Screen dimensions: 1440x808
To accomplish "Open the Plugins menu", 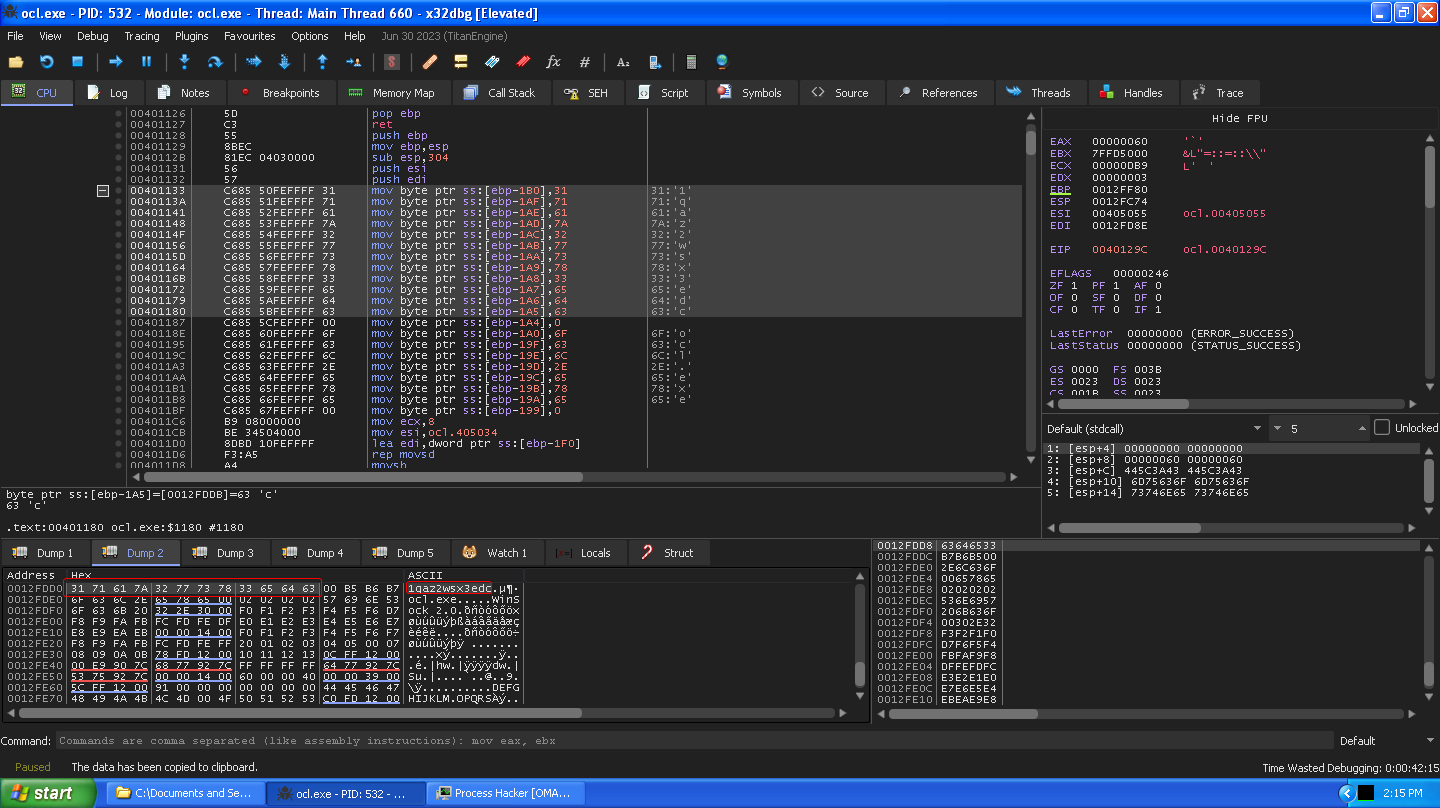I will pyautogui.click(x=191, y=36).
